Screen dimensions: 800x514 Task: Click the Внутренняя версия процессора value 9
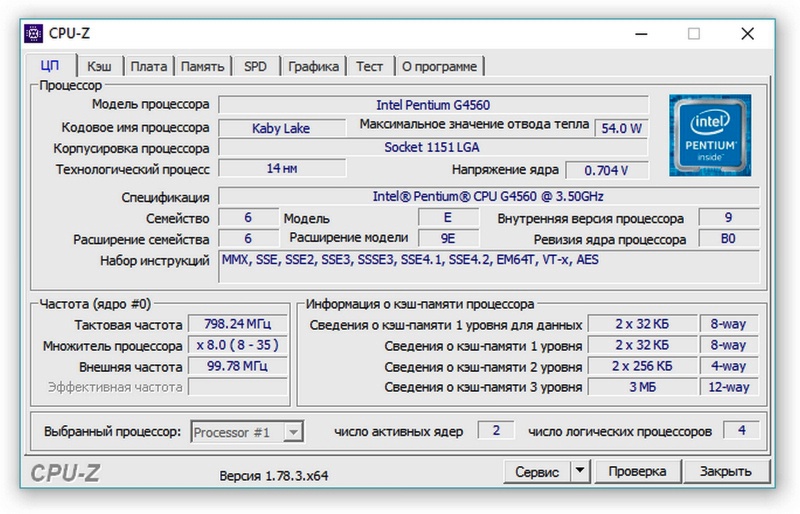(x=729, y=218)
